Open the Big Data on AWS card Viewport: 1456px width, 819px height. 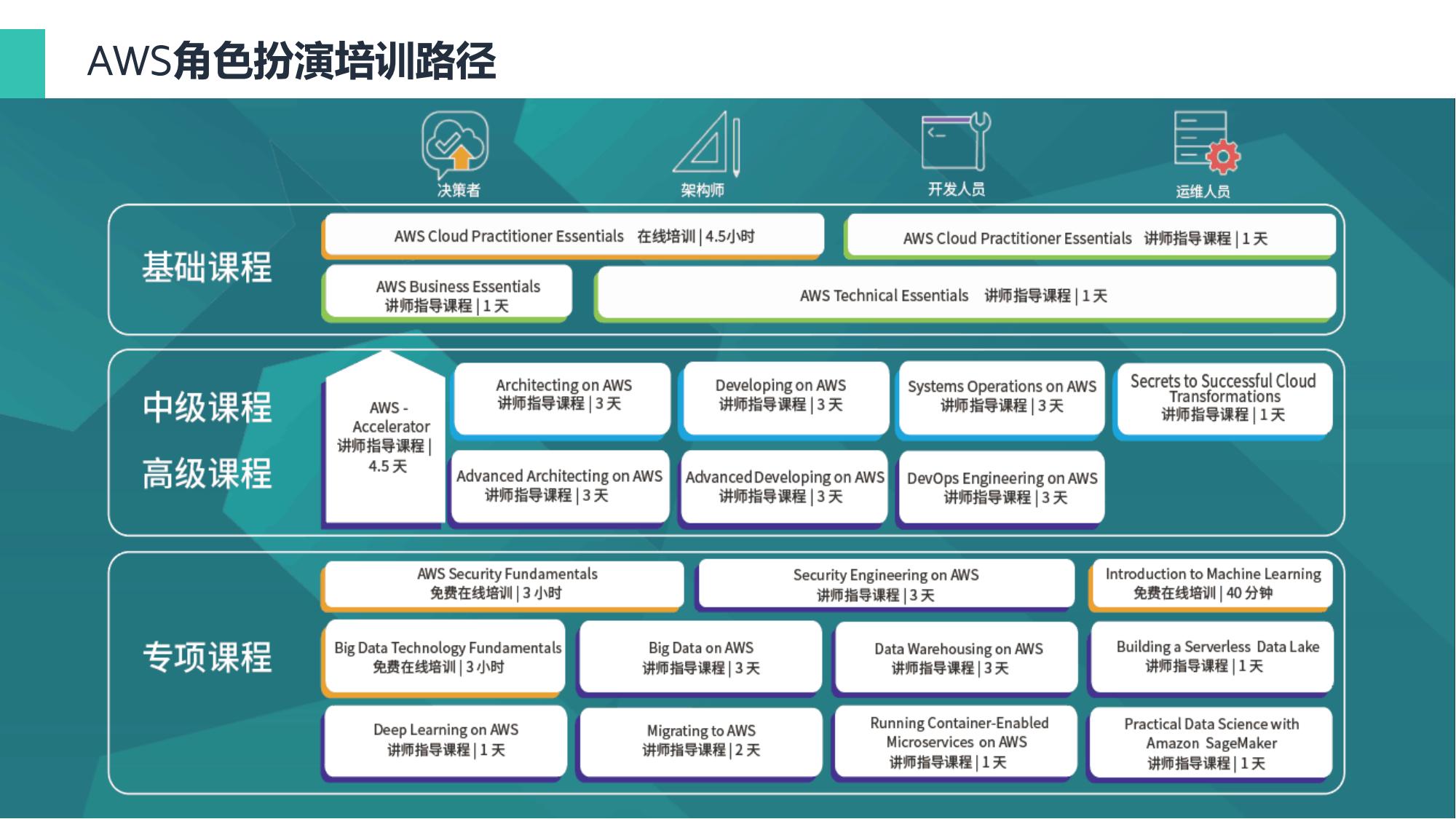click(x=700, y=657)
